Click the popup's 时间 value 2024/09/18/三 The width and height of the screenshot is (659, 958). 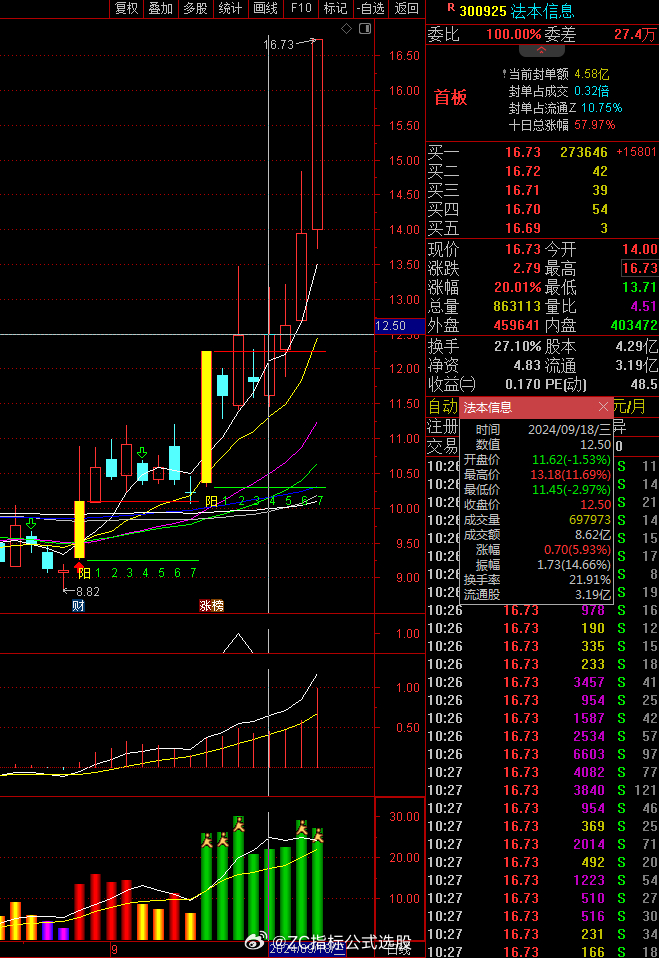click(569, 430)
